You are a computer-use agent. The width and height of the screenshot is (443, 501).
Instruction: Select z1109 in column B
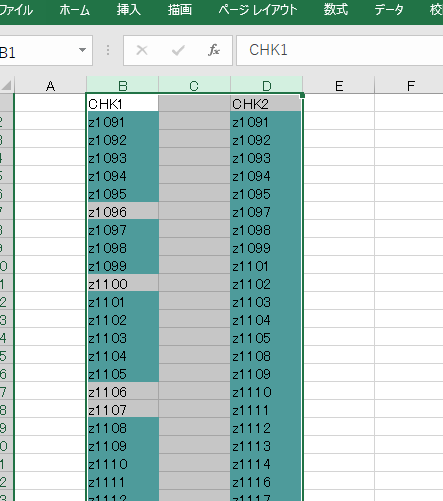pos(123,446)
